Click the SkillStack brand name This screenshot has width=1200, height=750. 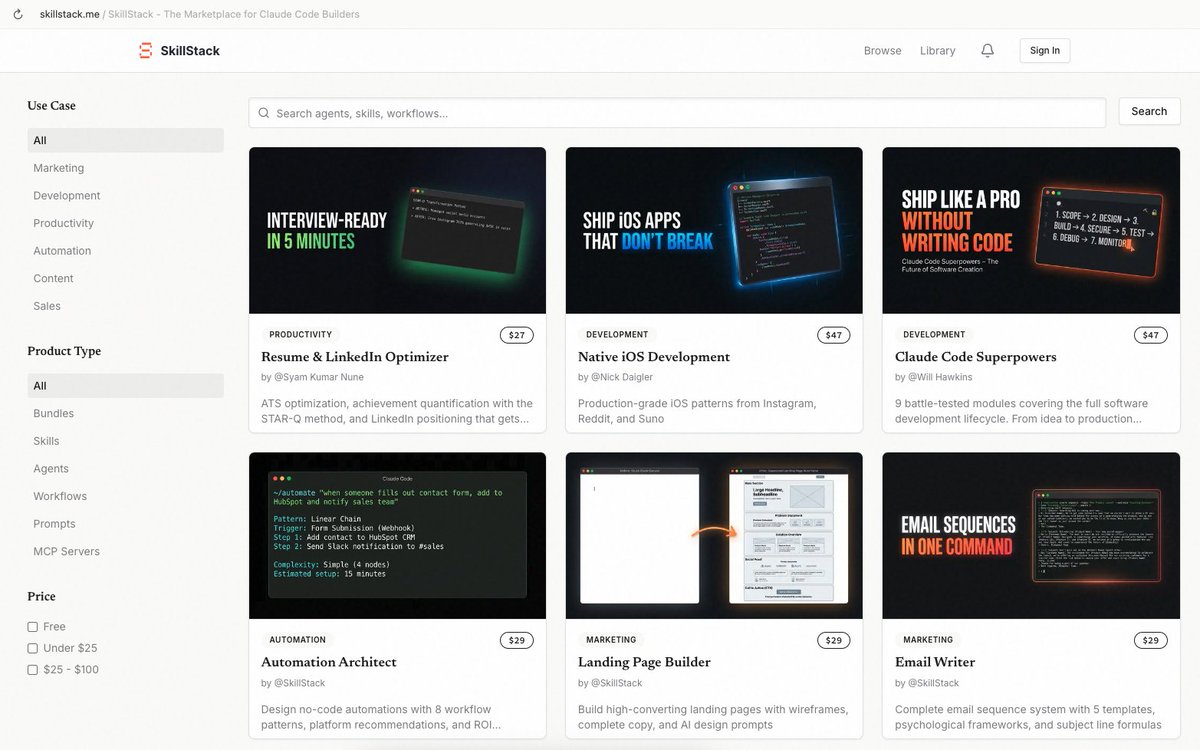point(190,50)
